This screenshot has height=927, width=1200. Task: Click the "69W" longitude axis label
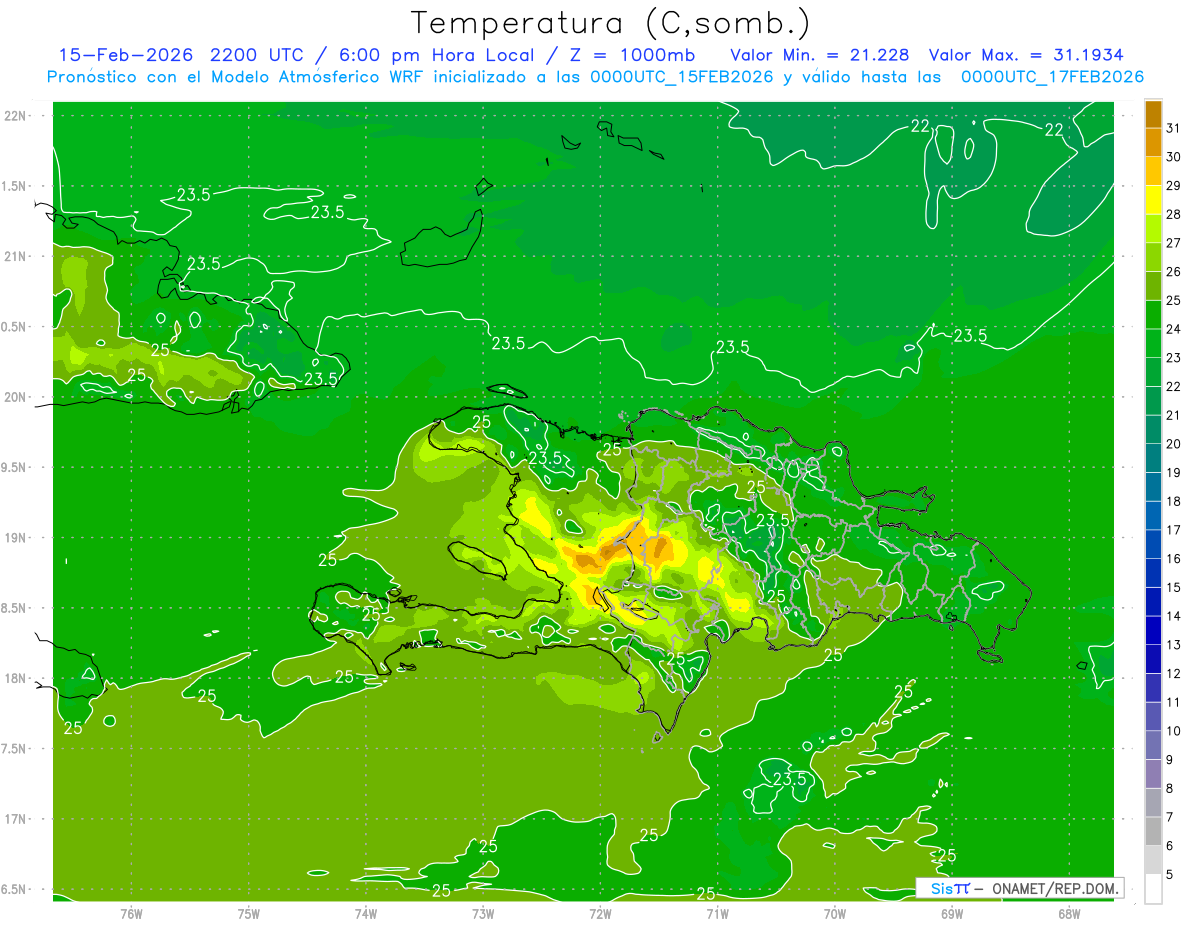pyautogui.click(x=951, y=913)
